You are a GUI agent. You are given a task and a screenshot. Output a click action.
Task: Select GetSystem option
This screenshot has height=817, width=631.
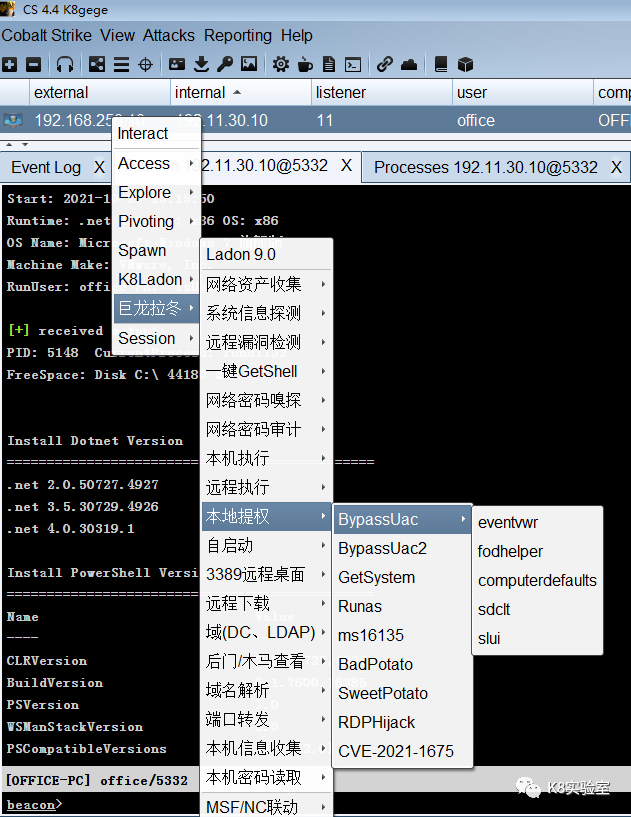click(x=402, y=578)
